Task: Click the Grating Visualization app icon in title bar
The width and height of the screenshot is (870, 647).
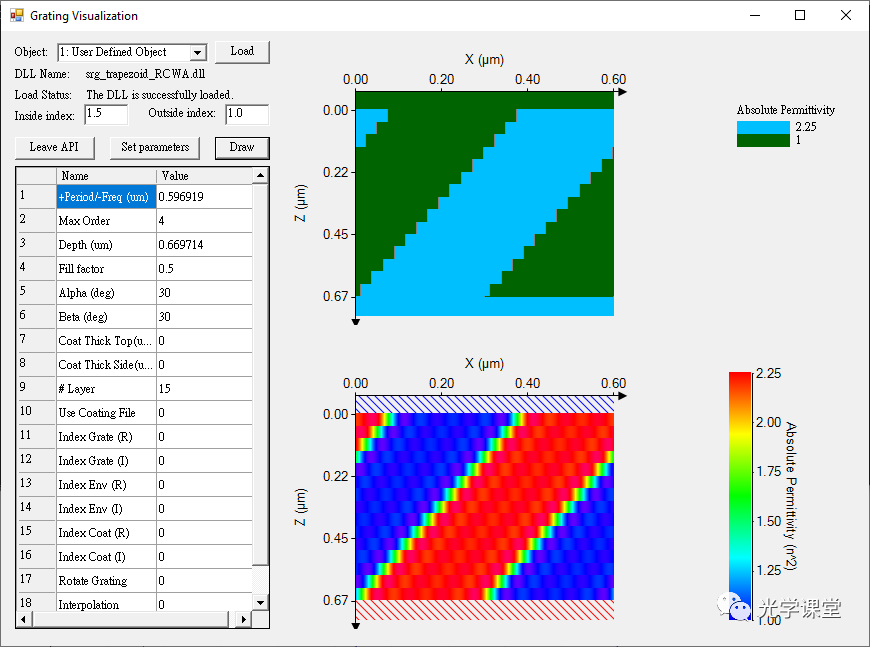Action: point(16,16)
